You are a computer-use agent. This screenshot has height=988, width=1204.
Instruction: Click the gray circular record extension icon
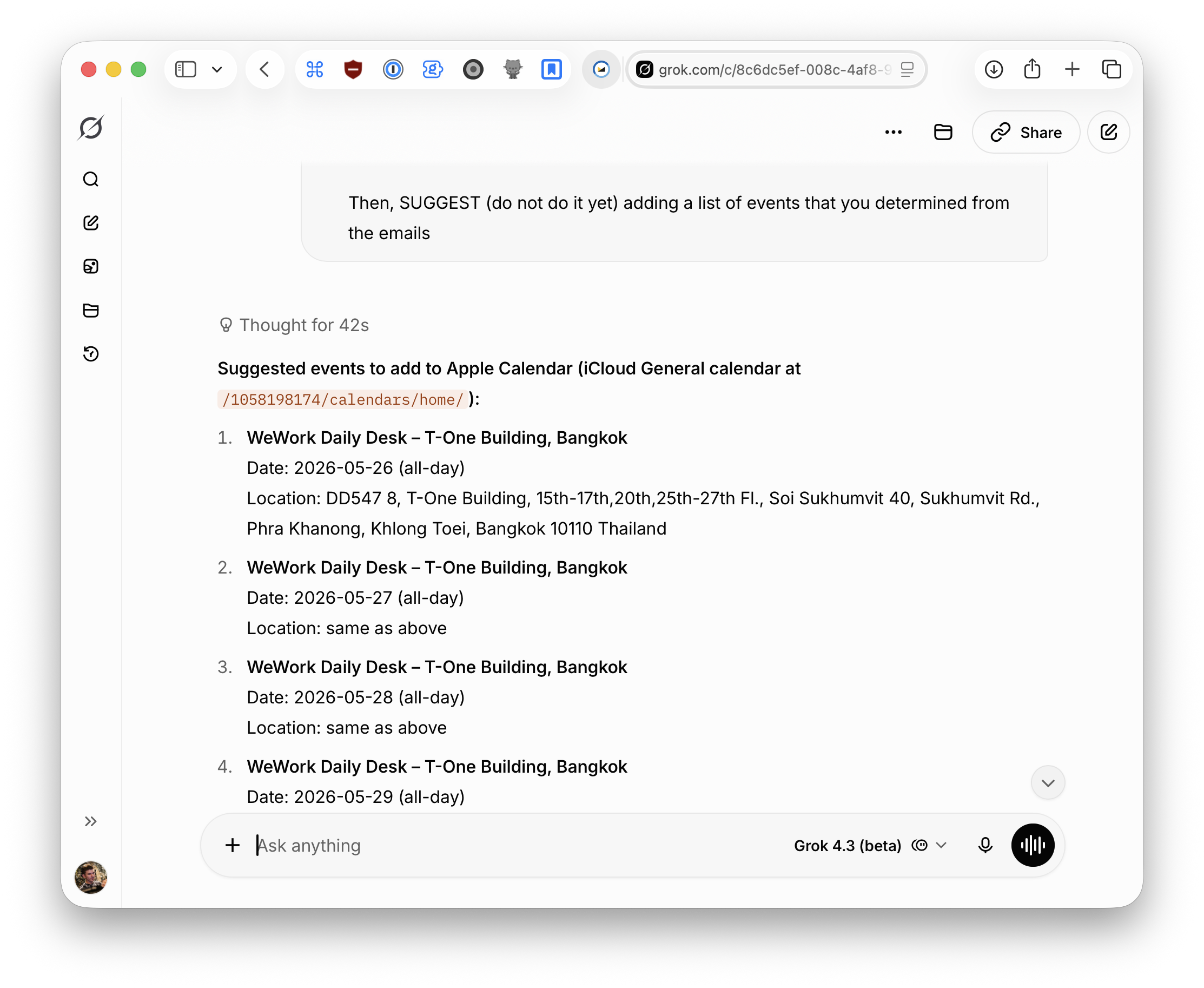coord(473,69)
